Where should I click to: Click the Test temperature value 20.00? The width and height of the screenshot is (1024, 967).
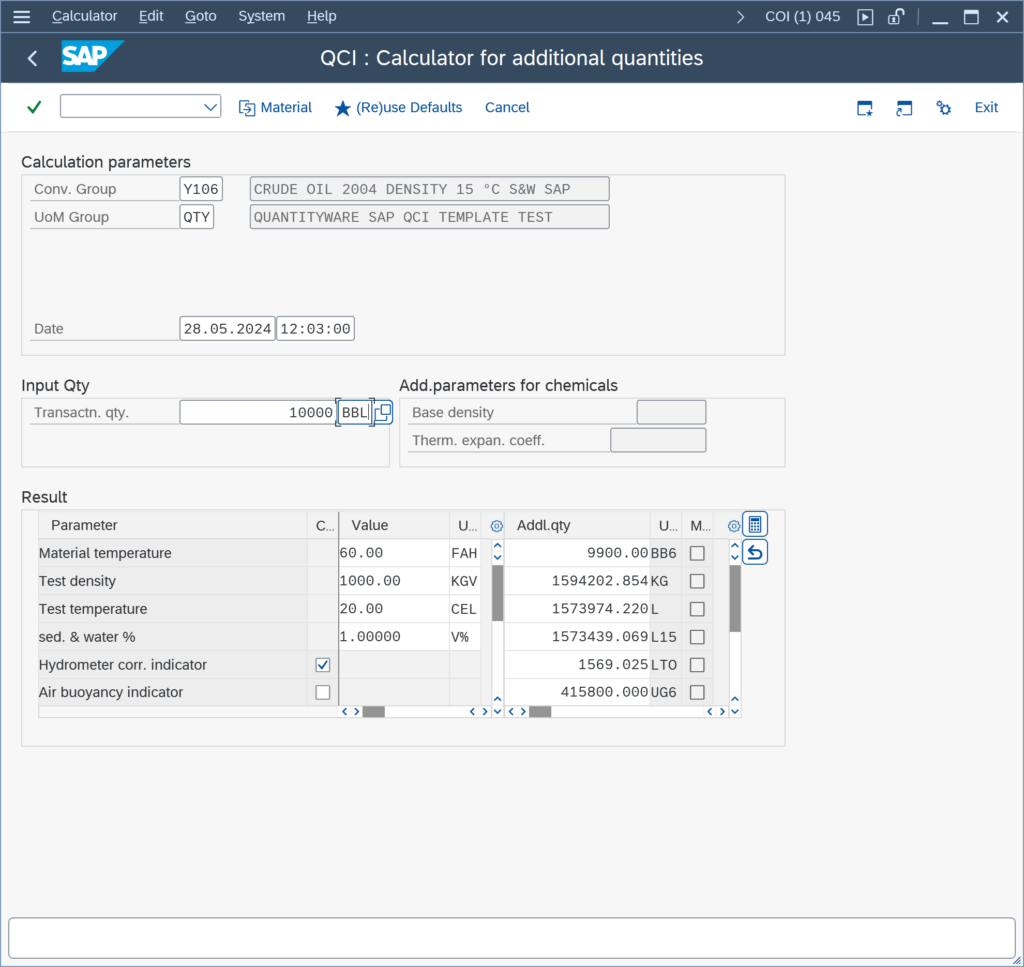394,609
